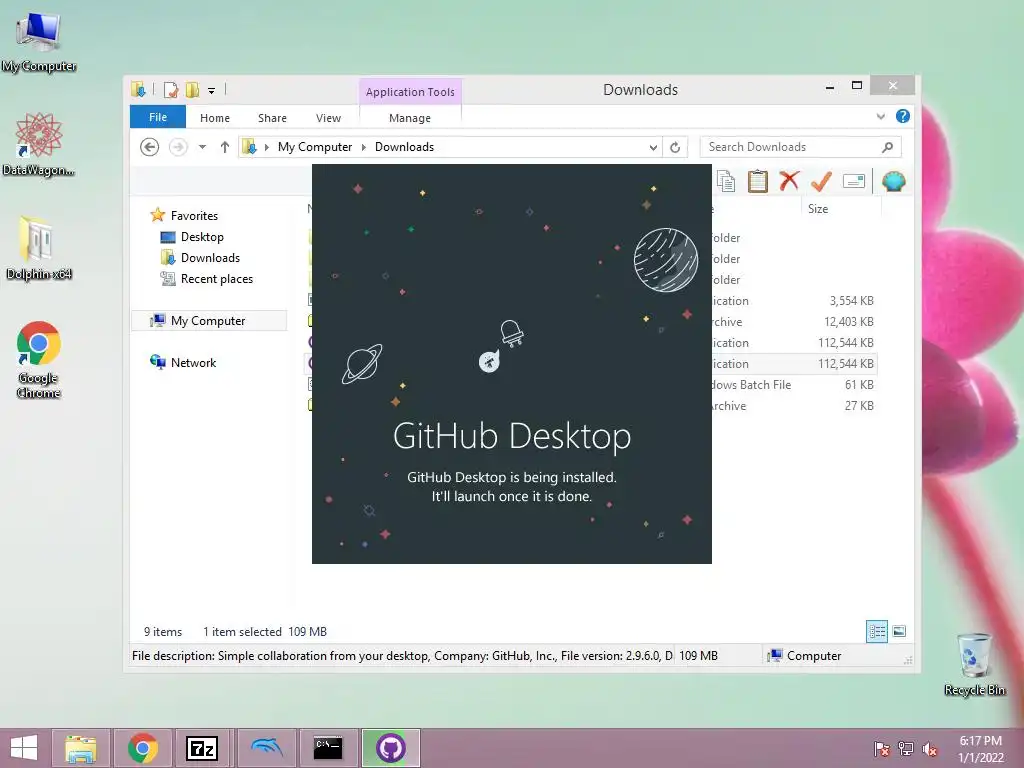Viewport: 1024px width, 768px height.
Task: Click the Paste clipboard icon in the toolbar
Action: click(758, 181)
